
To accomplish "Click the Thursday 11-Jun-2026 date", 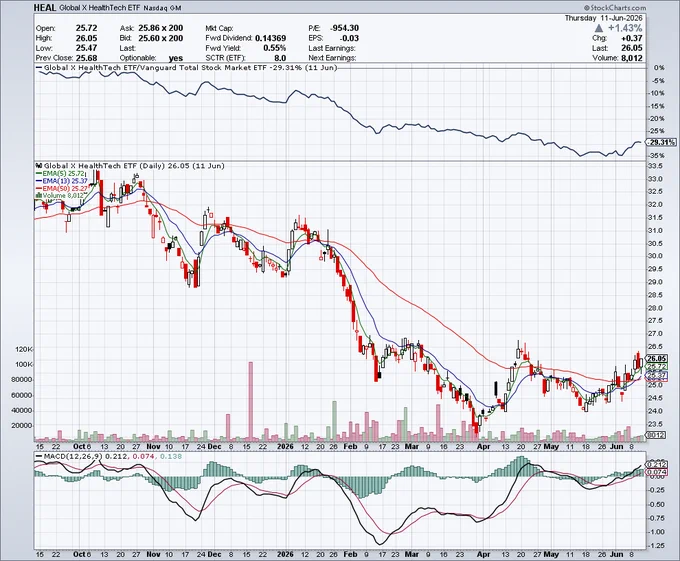I will click(x=603, y=18).
